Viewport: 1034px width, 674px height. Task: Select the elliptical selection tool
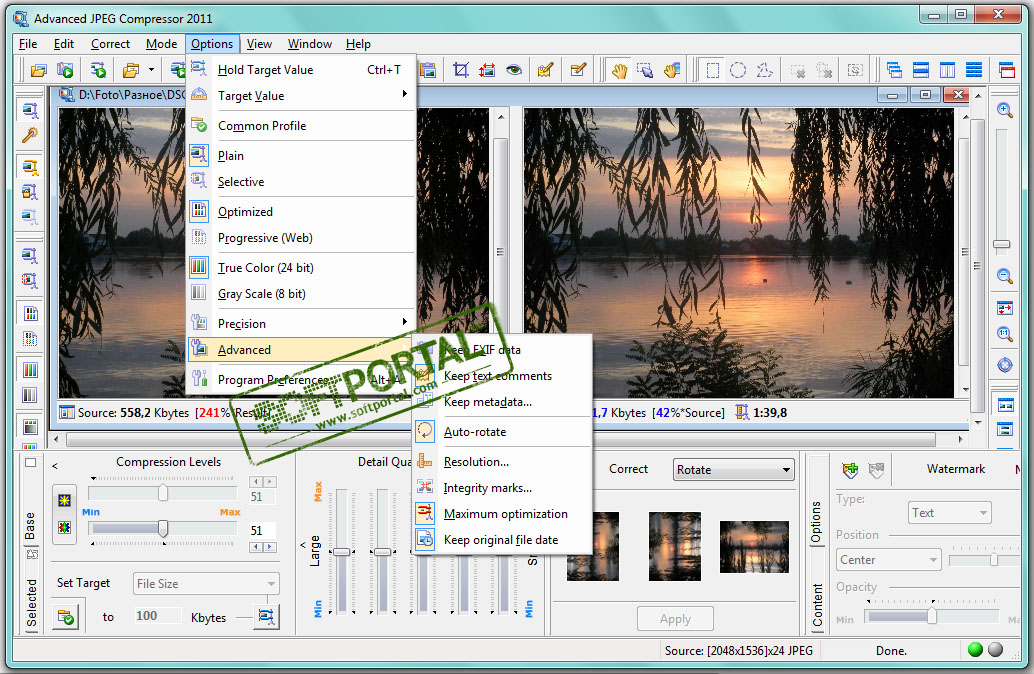[x=738, y=70]
